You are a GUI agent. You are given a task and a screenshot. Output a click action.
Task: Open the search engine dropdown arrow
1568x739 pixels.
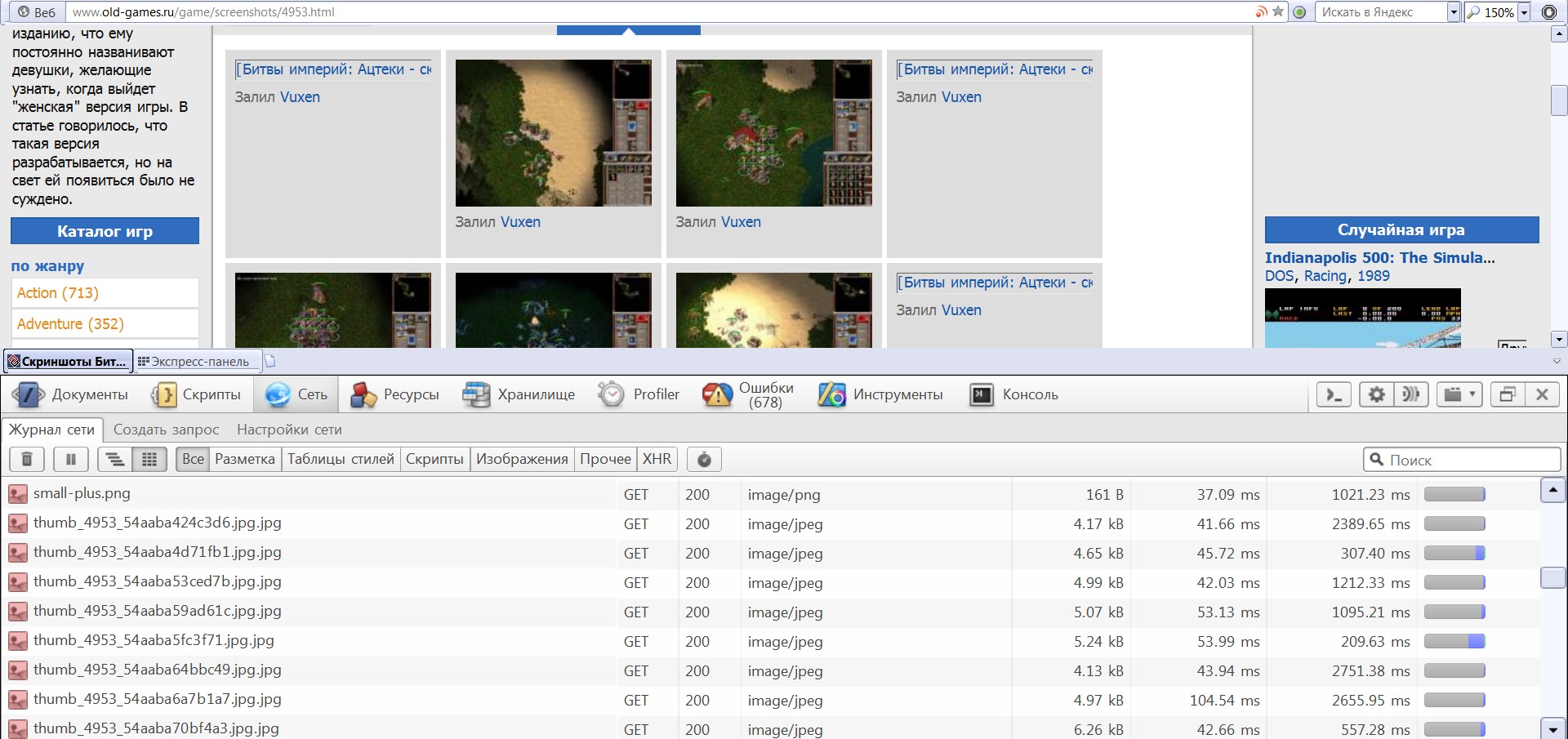click(x=1454, y=12)
